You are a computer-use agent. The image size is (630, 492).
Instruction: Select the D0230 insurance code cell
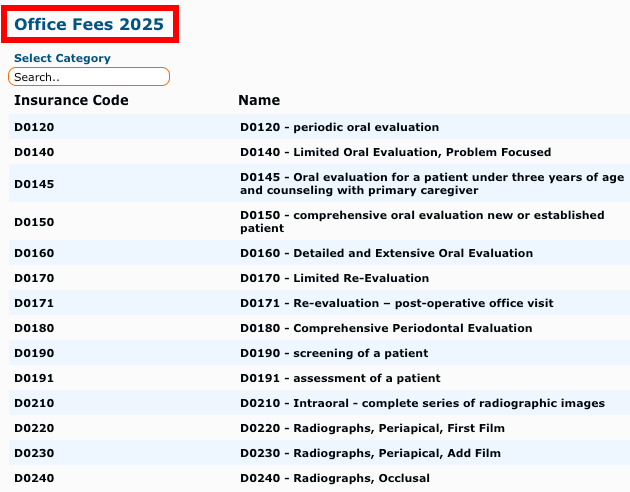[x=34, y=453]
